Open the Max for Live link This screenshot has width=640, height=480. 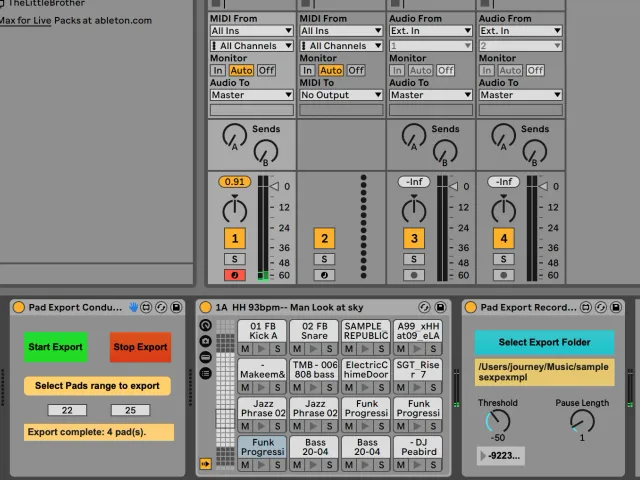tap(25, 20)
